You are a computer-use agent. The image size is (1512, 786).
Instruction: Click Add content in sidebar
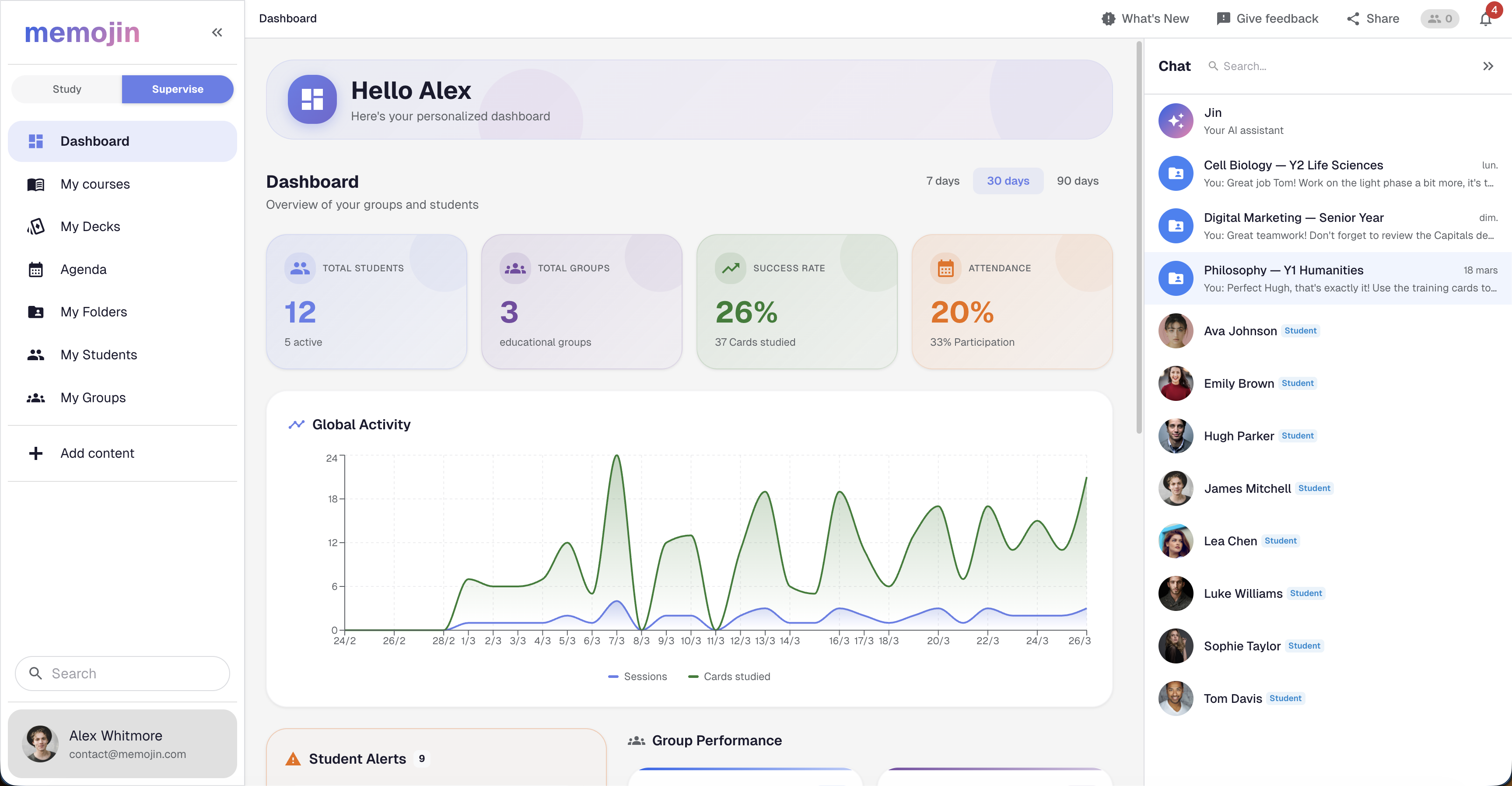[98, 453]
